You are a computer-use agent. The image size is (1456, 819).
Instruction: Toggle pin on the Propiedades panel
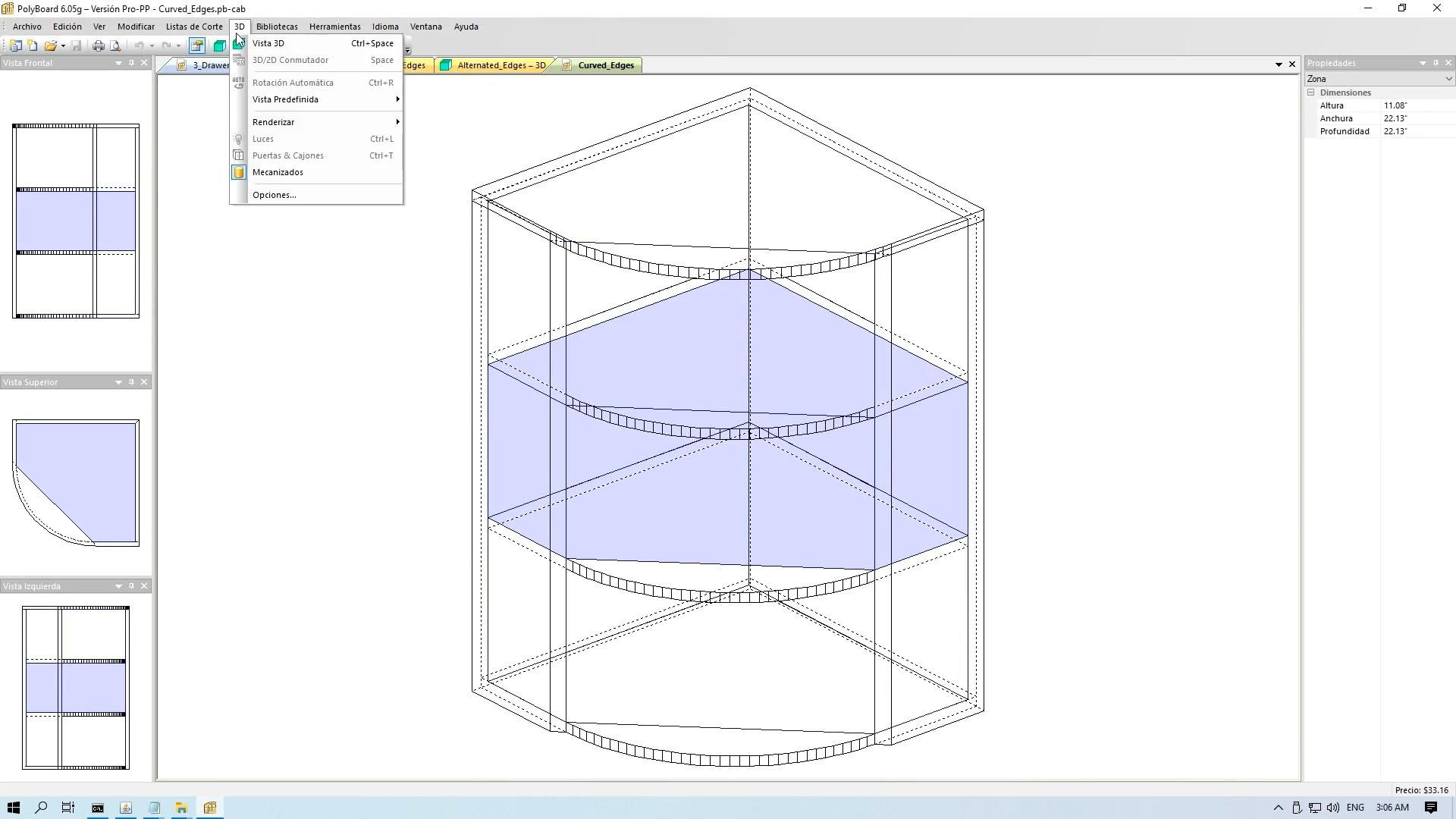point(1436,63)
